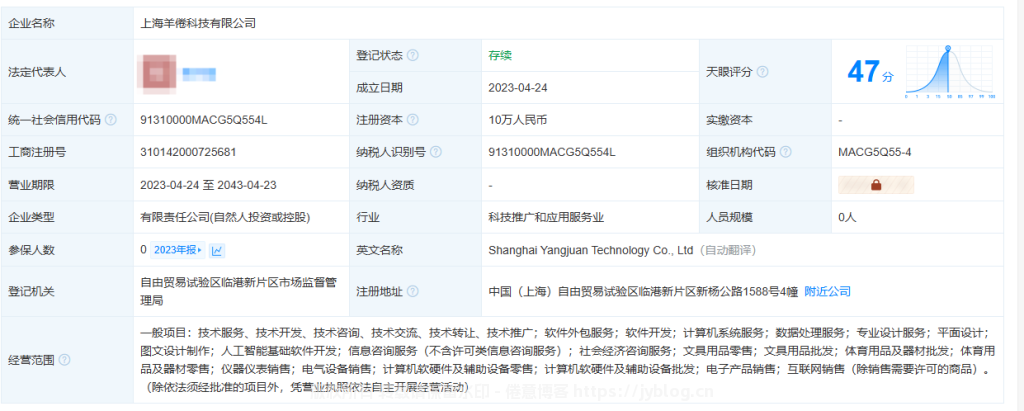Select the company name 上海羊倦科技有限公司

coord(198,21)
